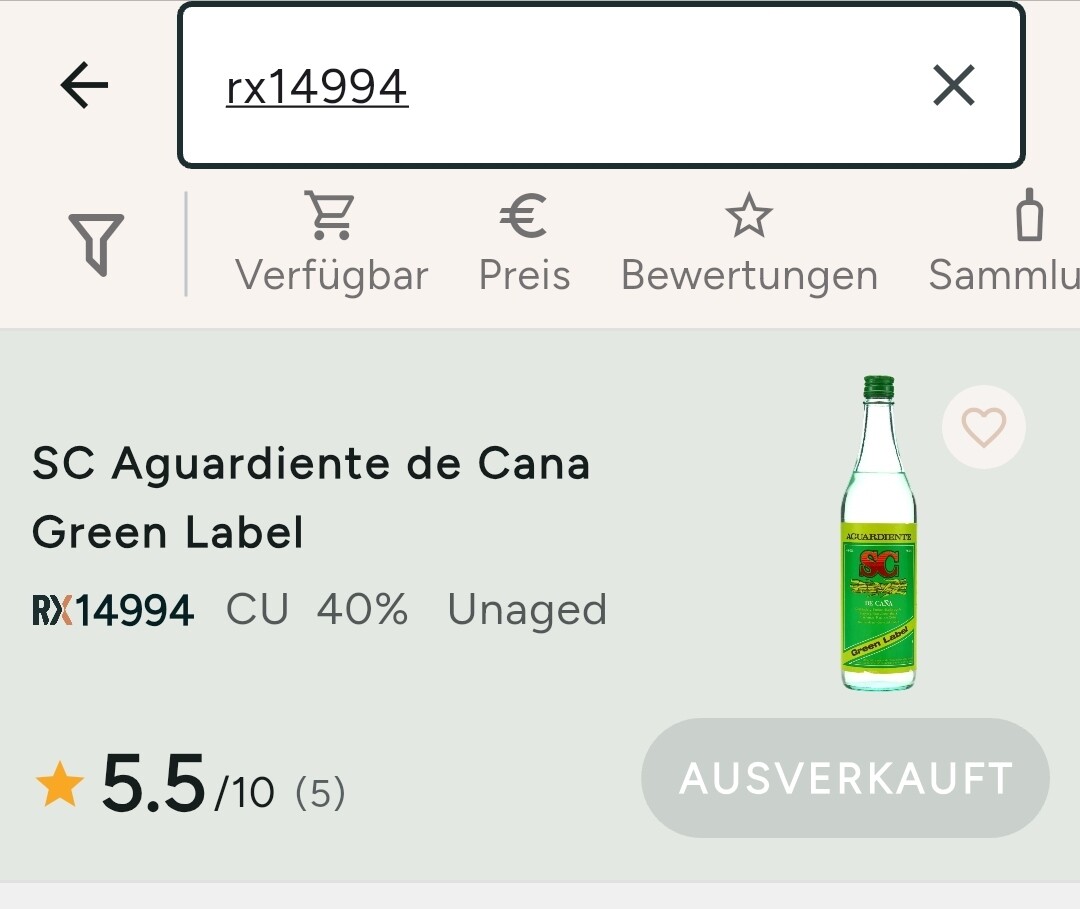The height and width of the screenshot is (909, 1080).
Task: Open the filter funnel options
Action: [x=97, y=243]
